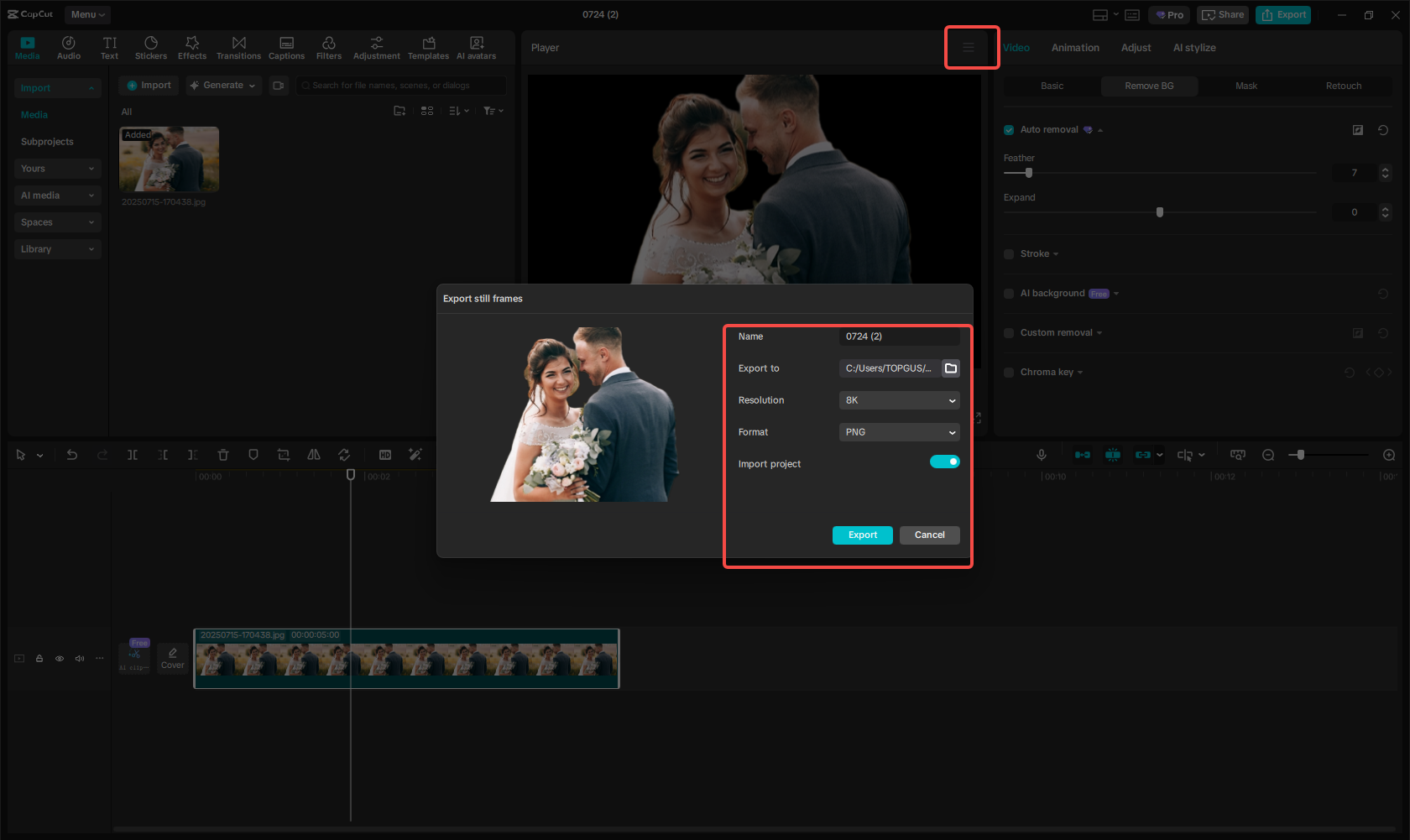Open the Stickers panel

[x=151, y=47]
